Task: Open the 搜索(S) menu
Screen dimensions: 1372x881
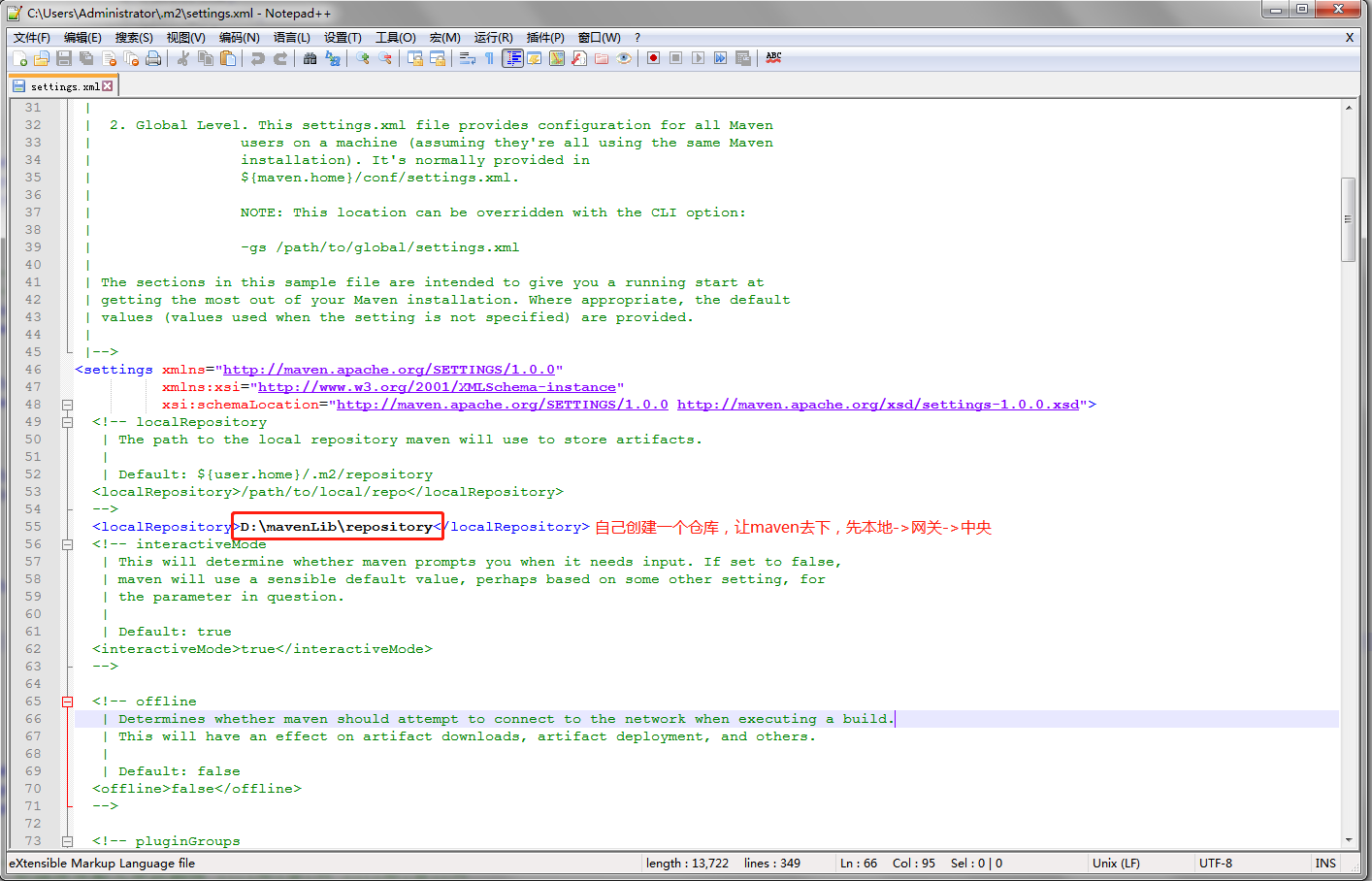Action: [134, 38]
